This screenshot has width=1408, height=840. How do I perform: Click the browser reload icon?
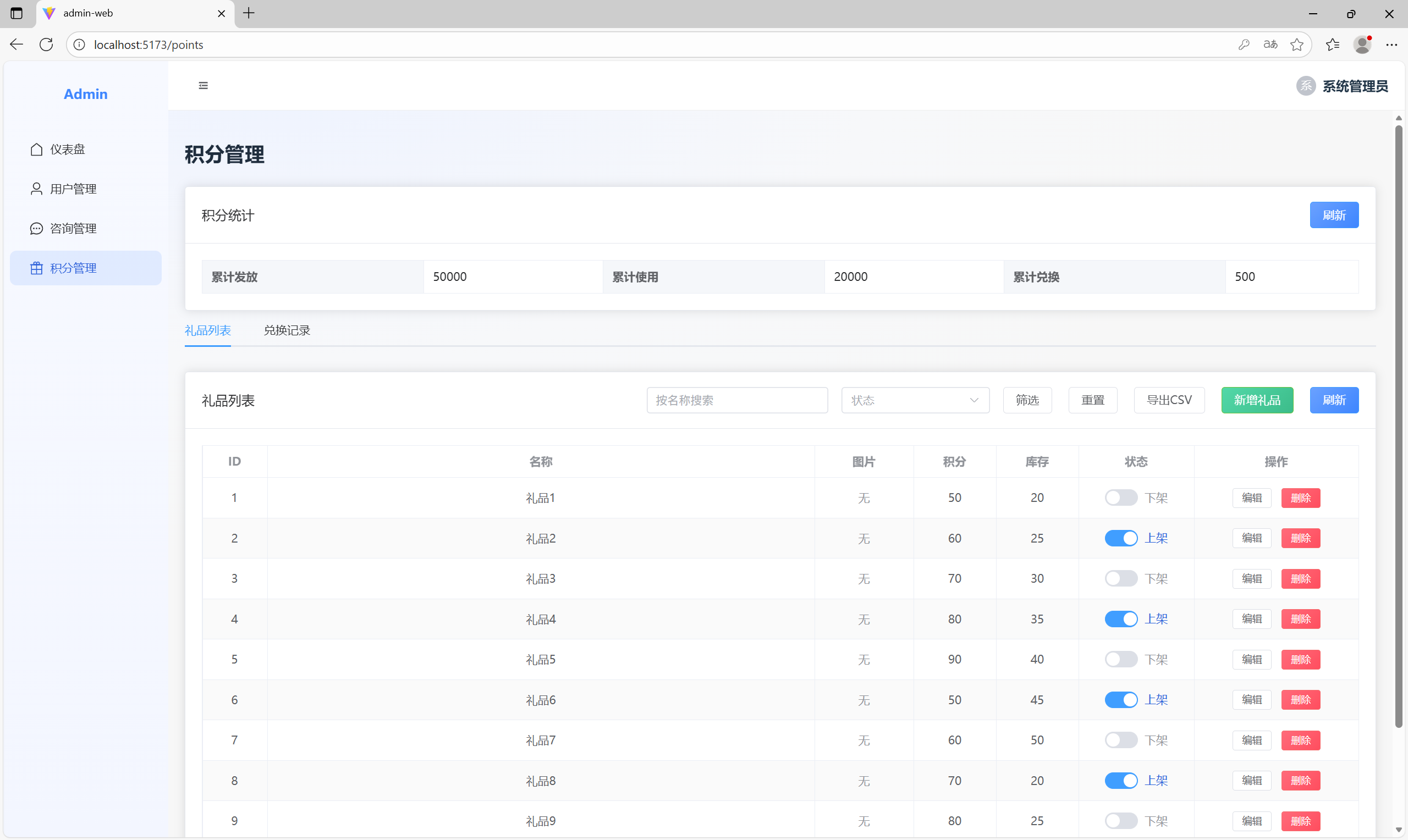tap(46, 45)
